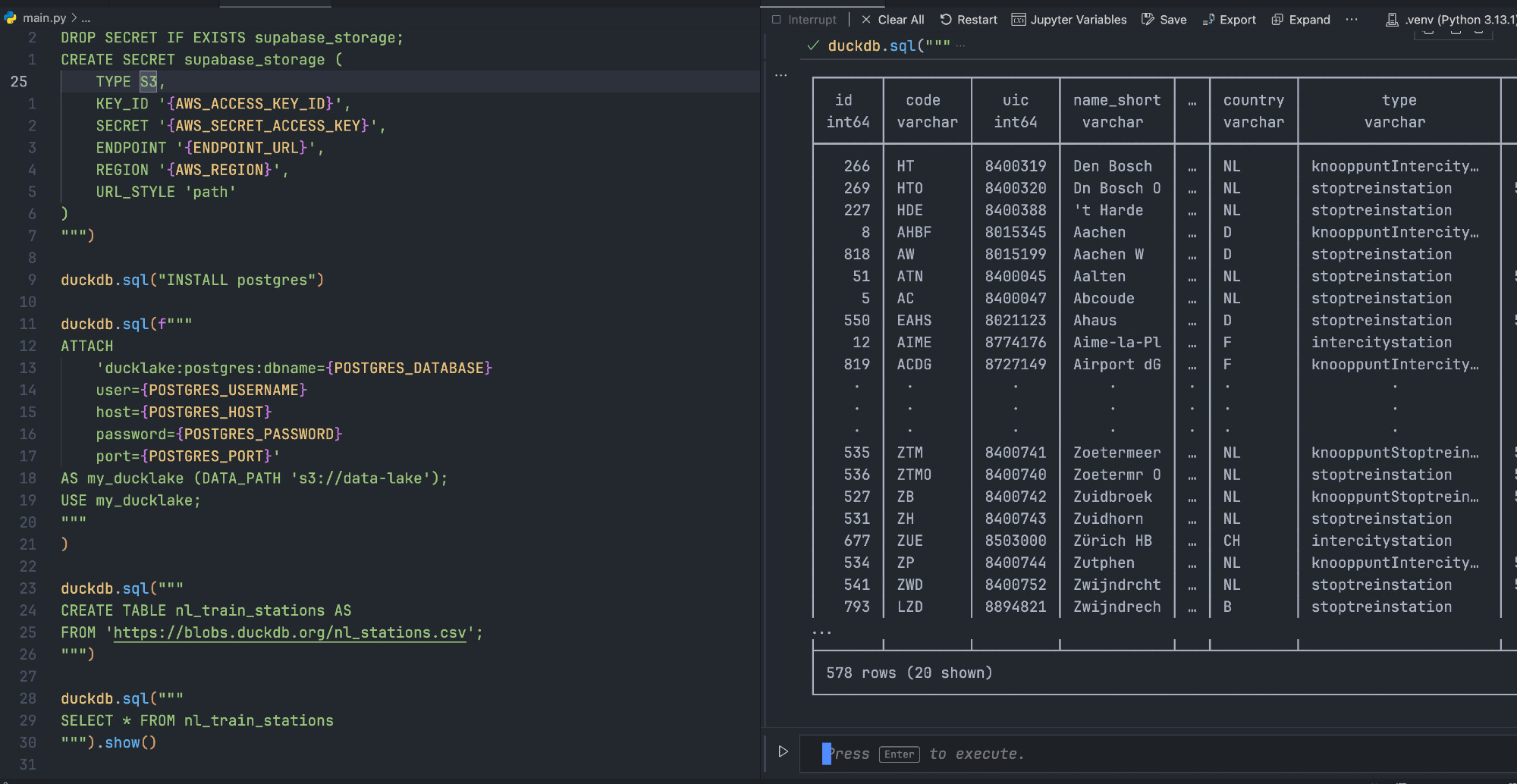Click the host={POSTGRES_HOST} line
This screenshot has height=784, width=1517.
pyautogui.click(x=184, y=412)
